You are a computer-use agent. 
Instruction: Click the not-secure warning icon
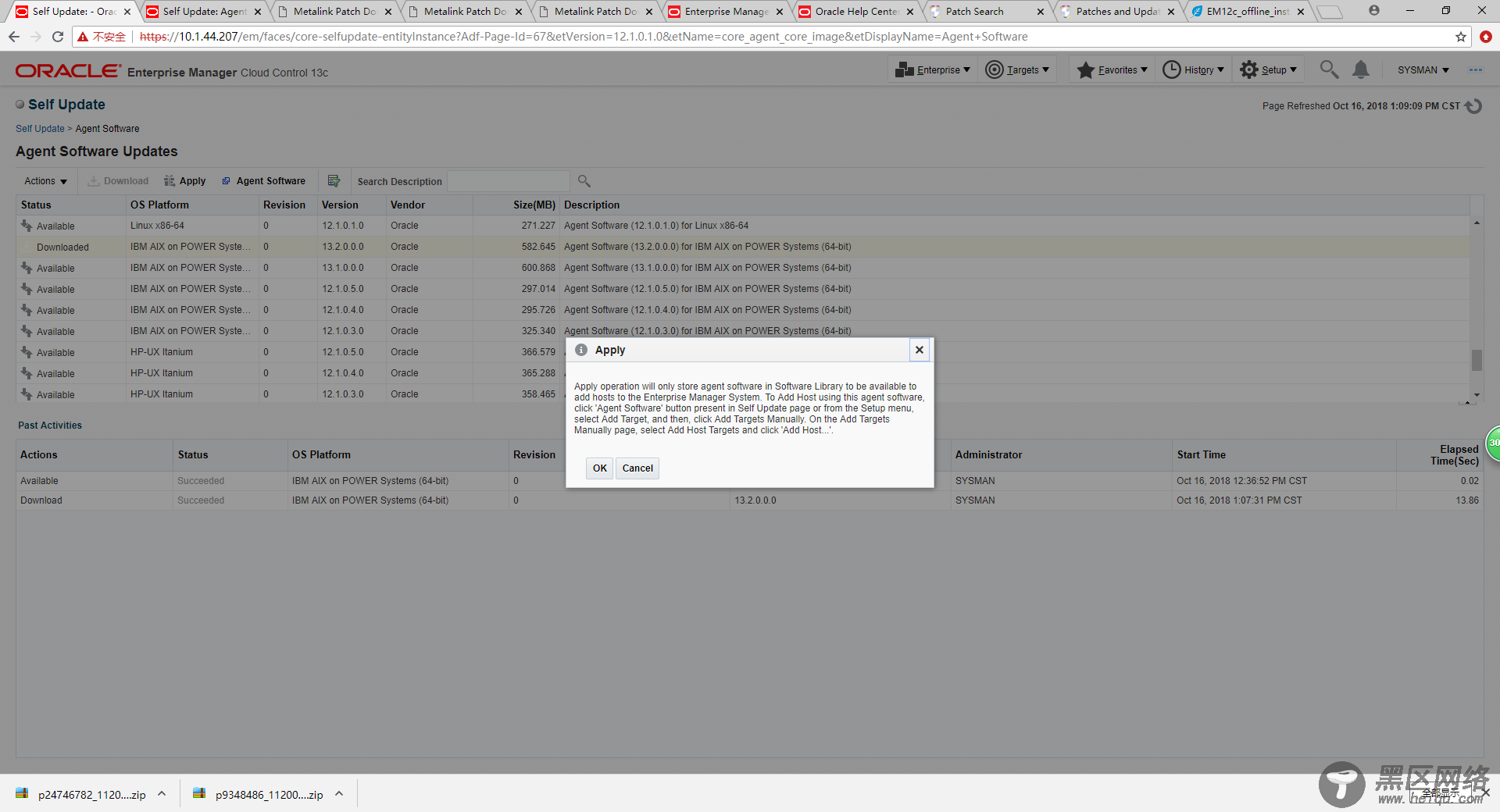tap(83, 37)
